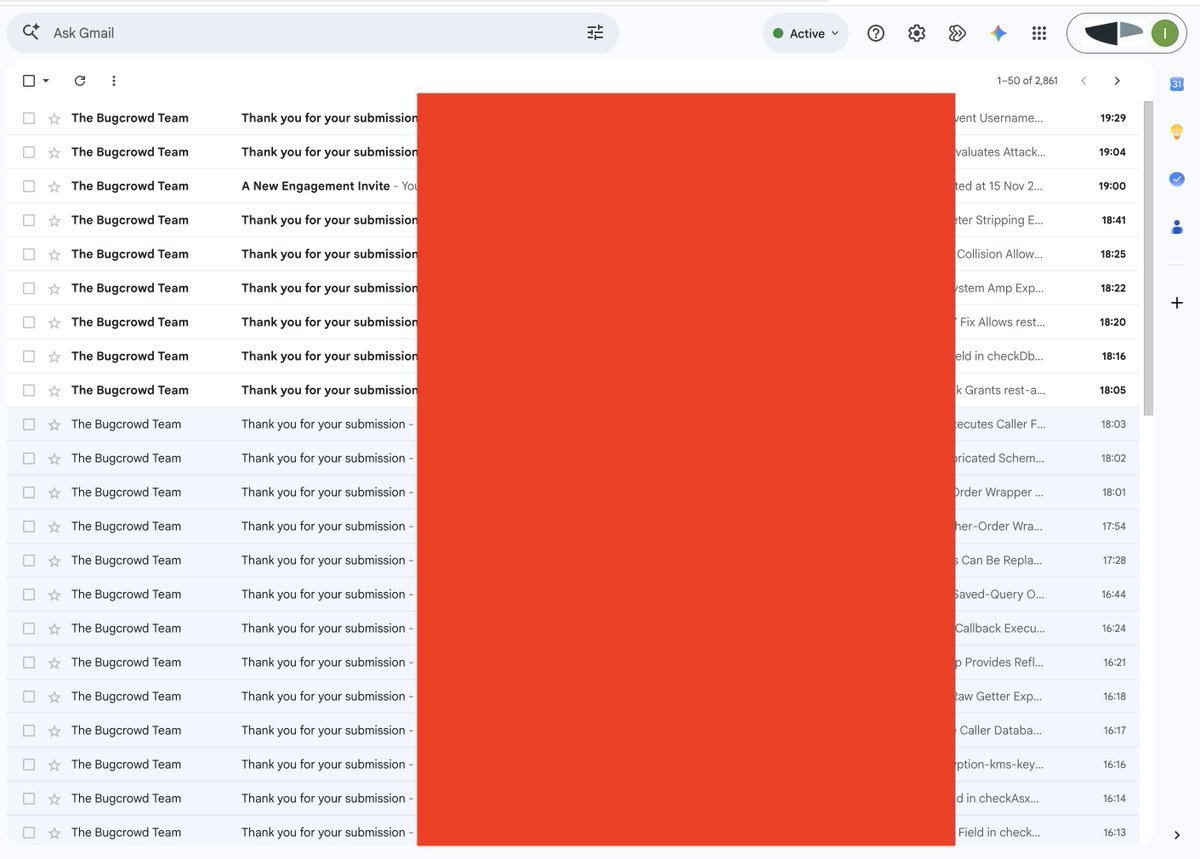Tick the select-all checkbox in the toolbar
The width and height of the screenshot is (1200, 859).
click(x=29, y=81)
